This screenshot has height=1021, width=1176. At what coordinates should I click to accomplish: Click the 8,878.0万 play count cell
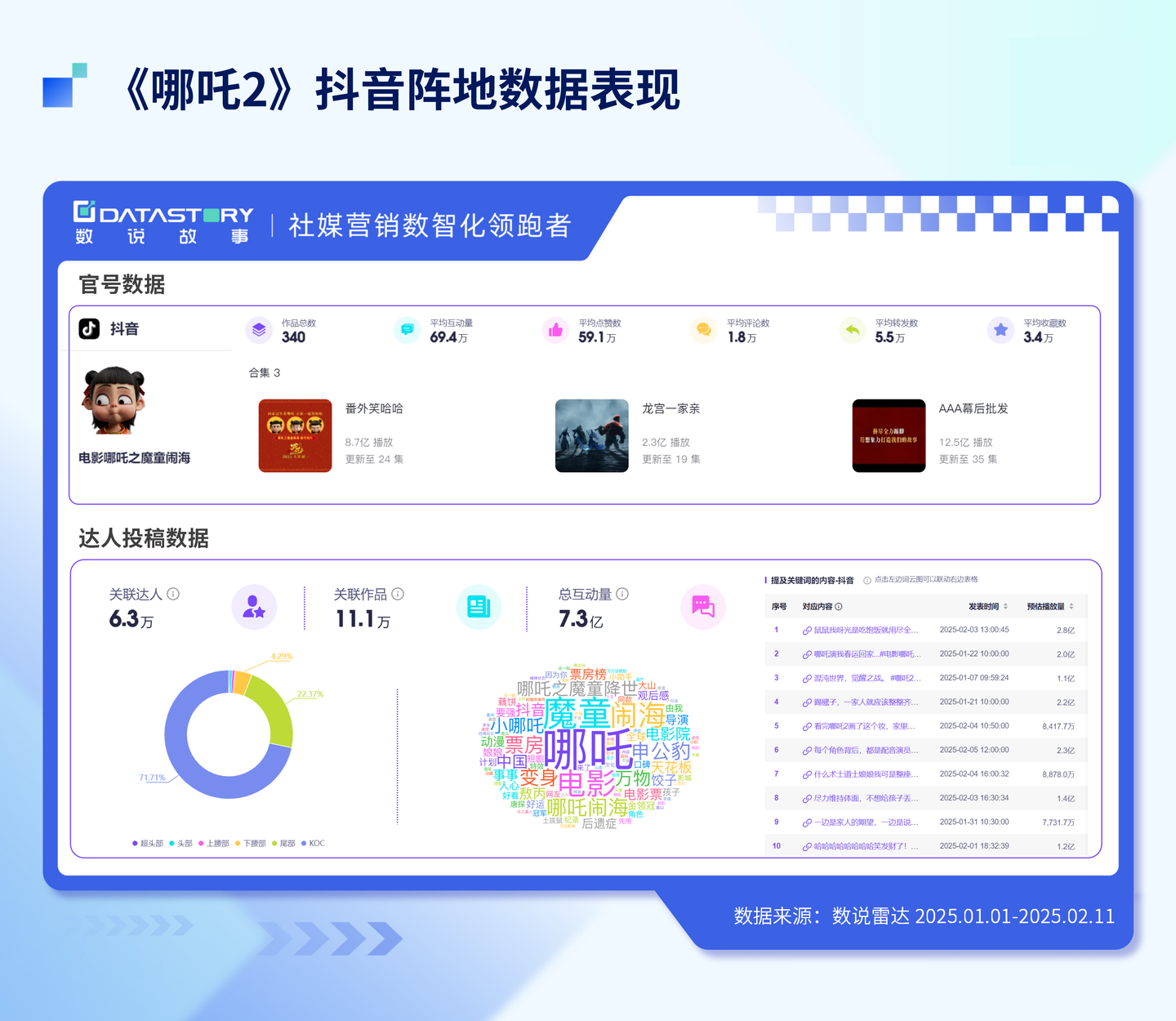click(x=1058, y=774)
